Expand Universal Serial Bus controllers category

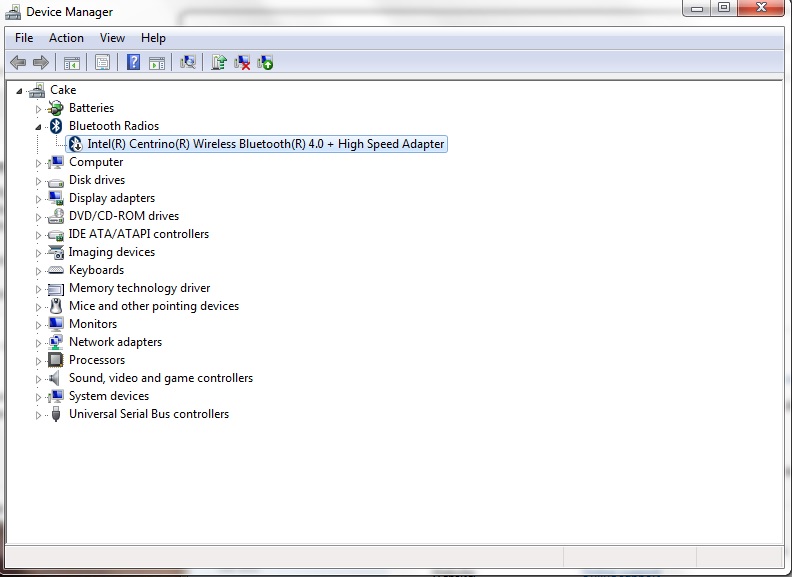click(38, 415)
